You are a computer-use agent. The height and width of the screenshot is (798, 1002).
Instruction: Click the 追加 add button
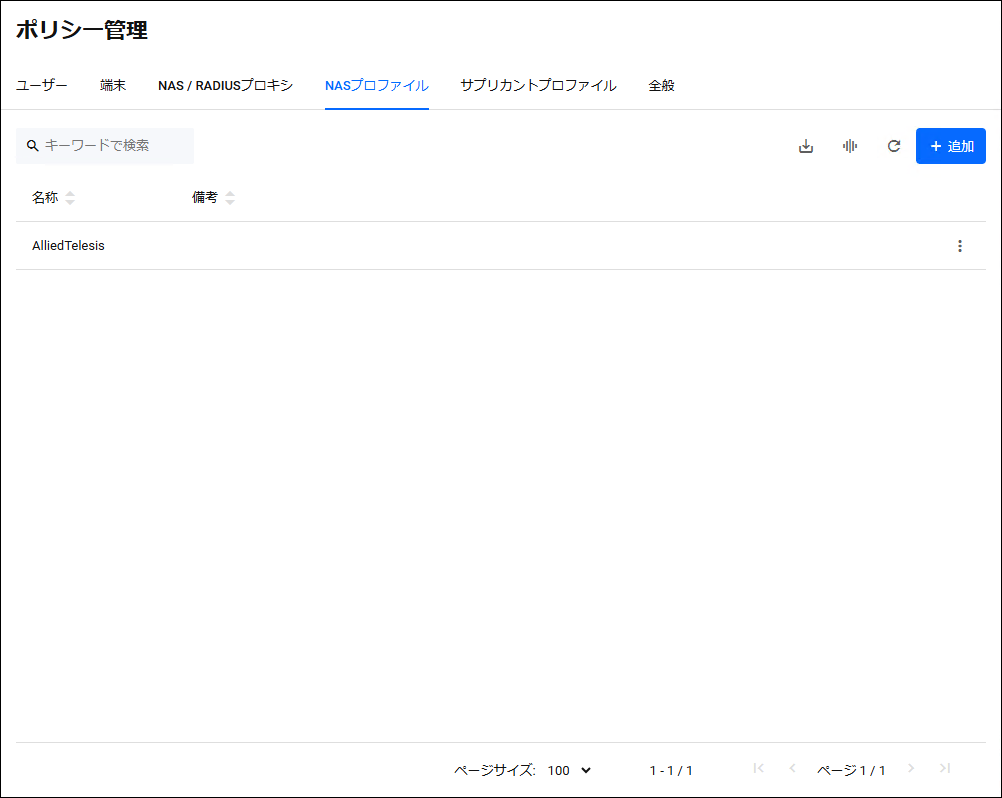pos(950,146)
